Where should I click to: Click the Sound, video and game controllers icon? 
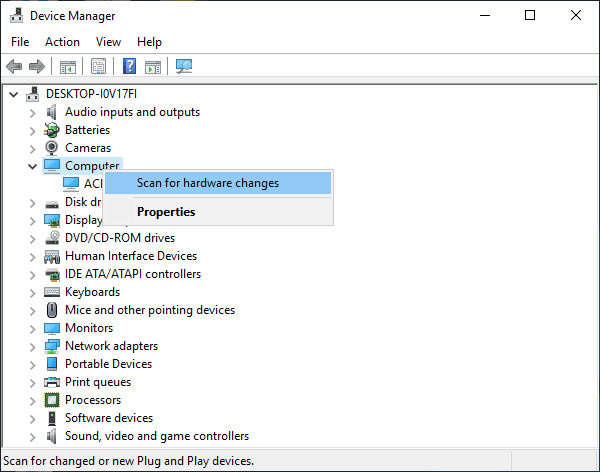51,436
